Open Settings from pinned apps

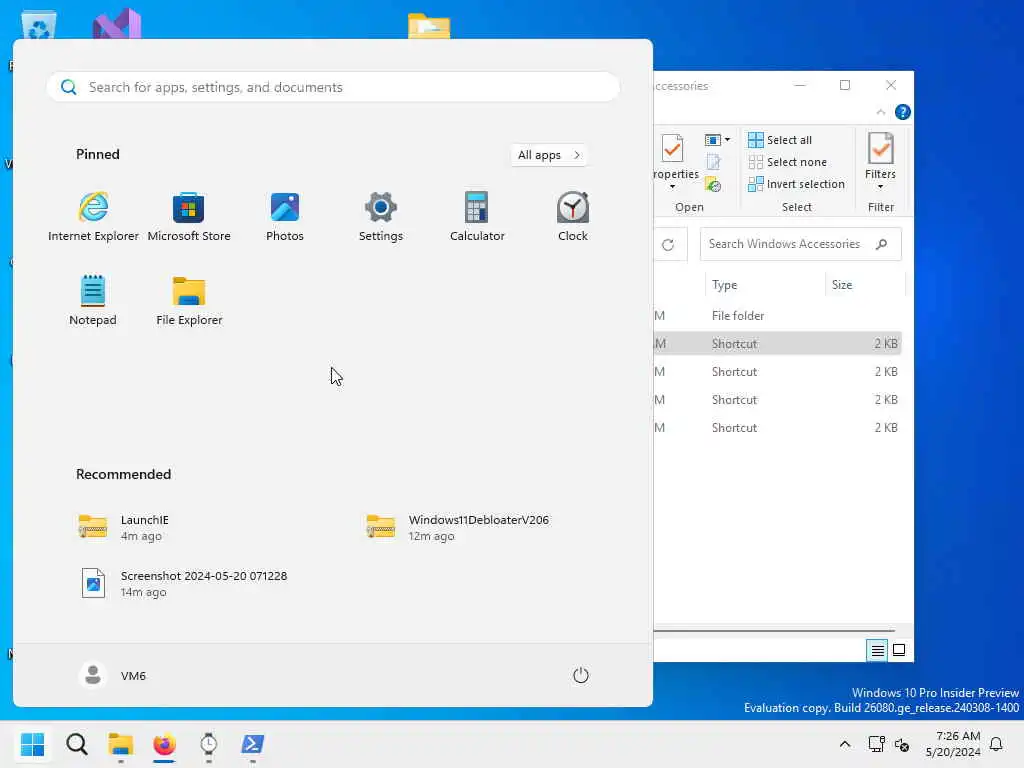click(381, 217)
